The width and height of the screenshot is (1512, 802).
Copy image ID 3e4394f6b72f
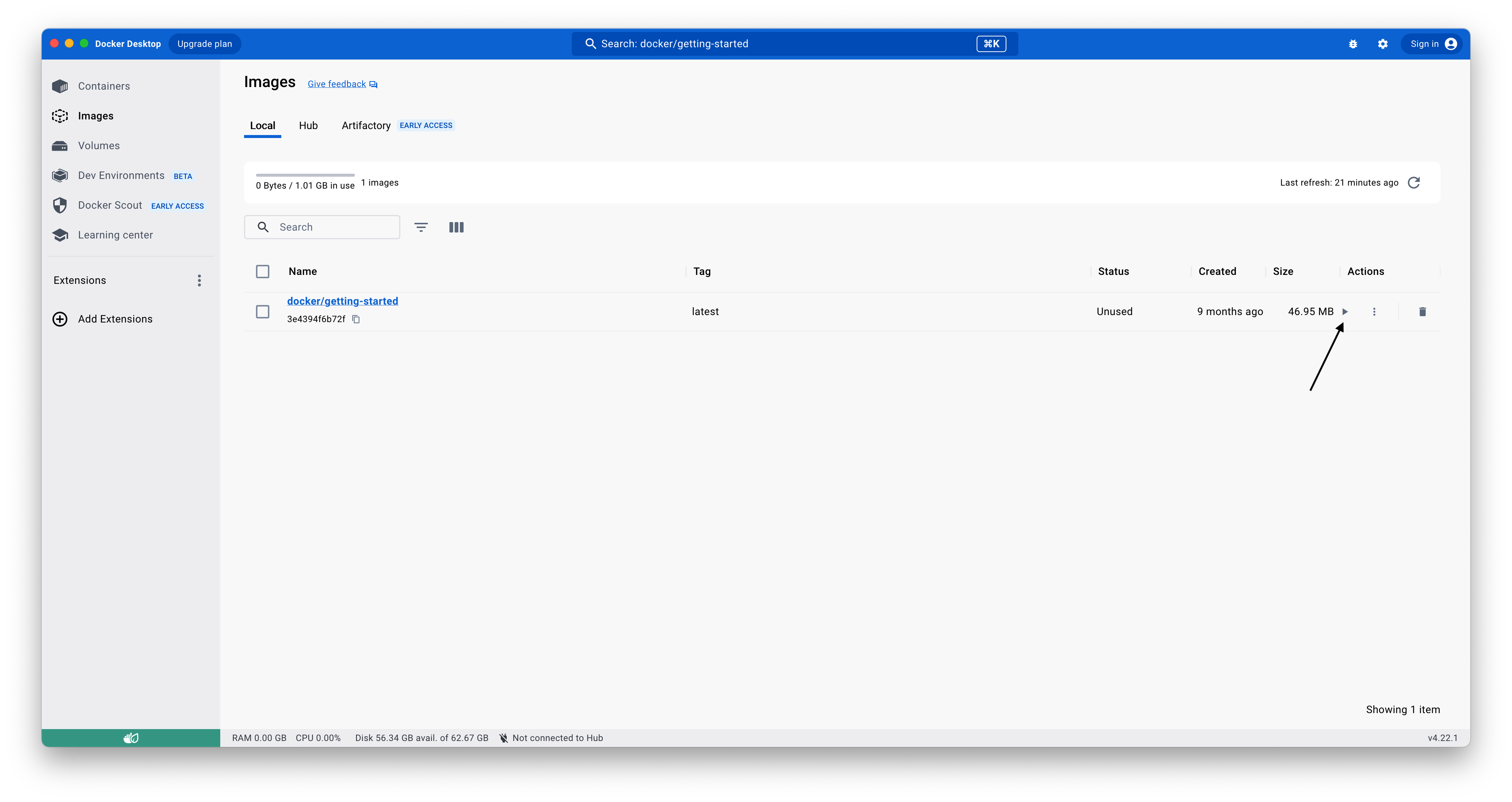coord(356,319)
